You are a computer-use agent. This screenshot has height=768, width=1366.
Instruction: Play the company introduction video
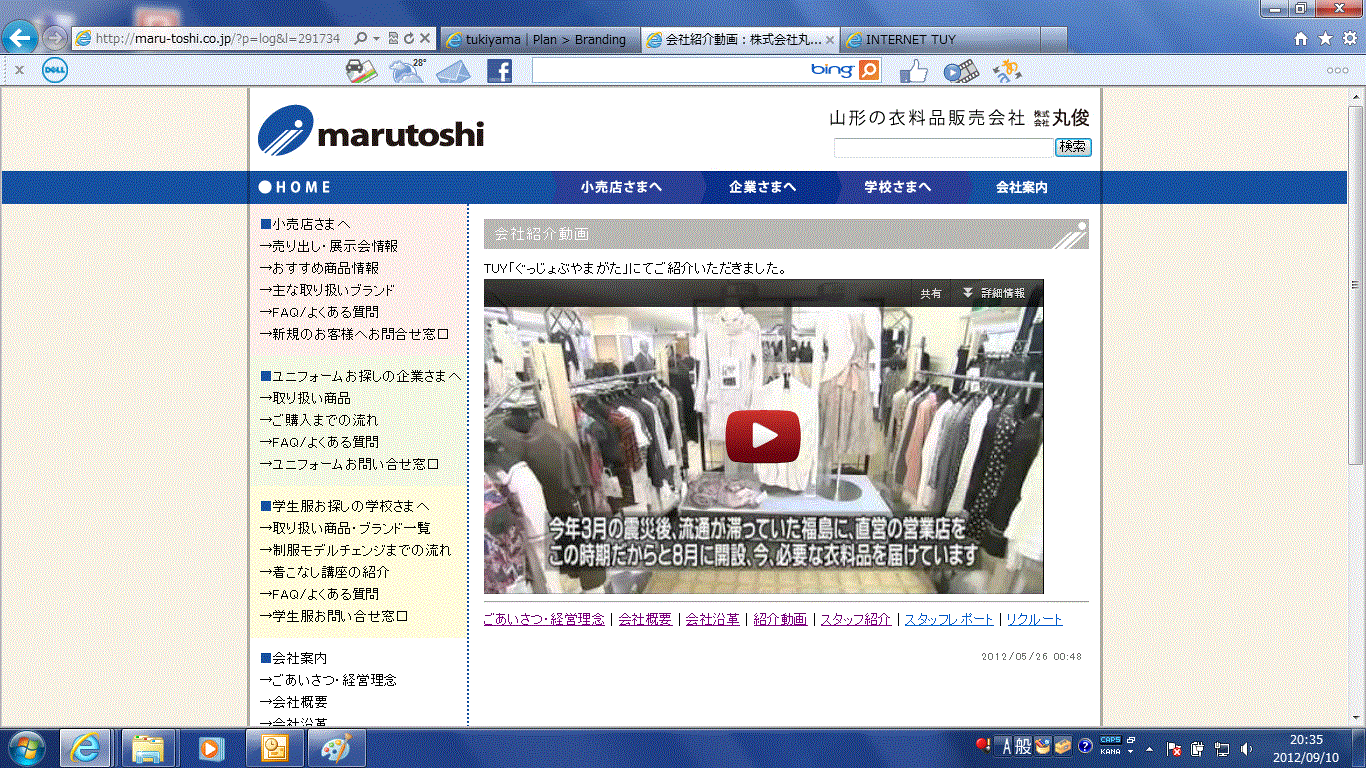(763, 436)
